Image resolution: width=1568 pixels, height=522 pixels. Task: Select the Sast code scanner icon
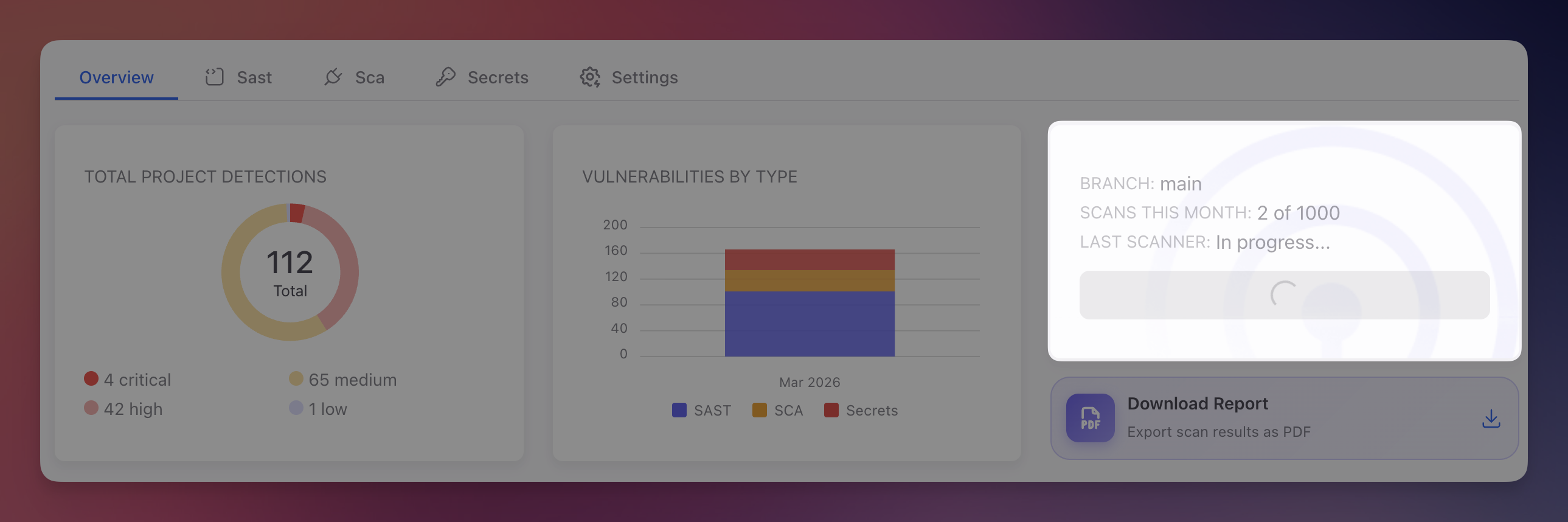pos(216,77)
